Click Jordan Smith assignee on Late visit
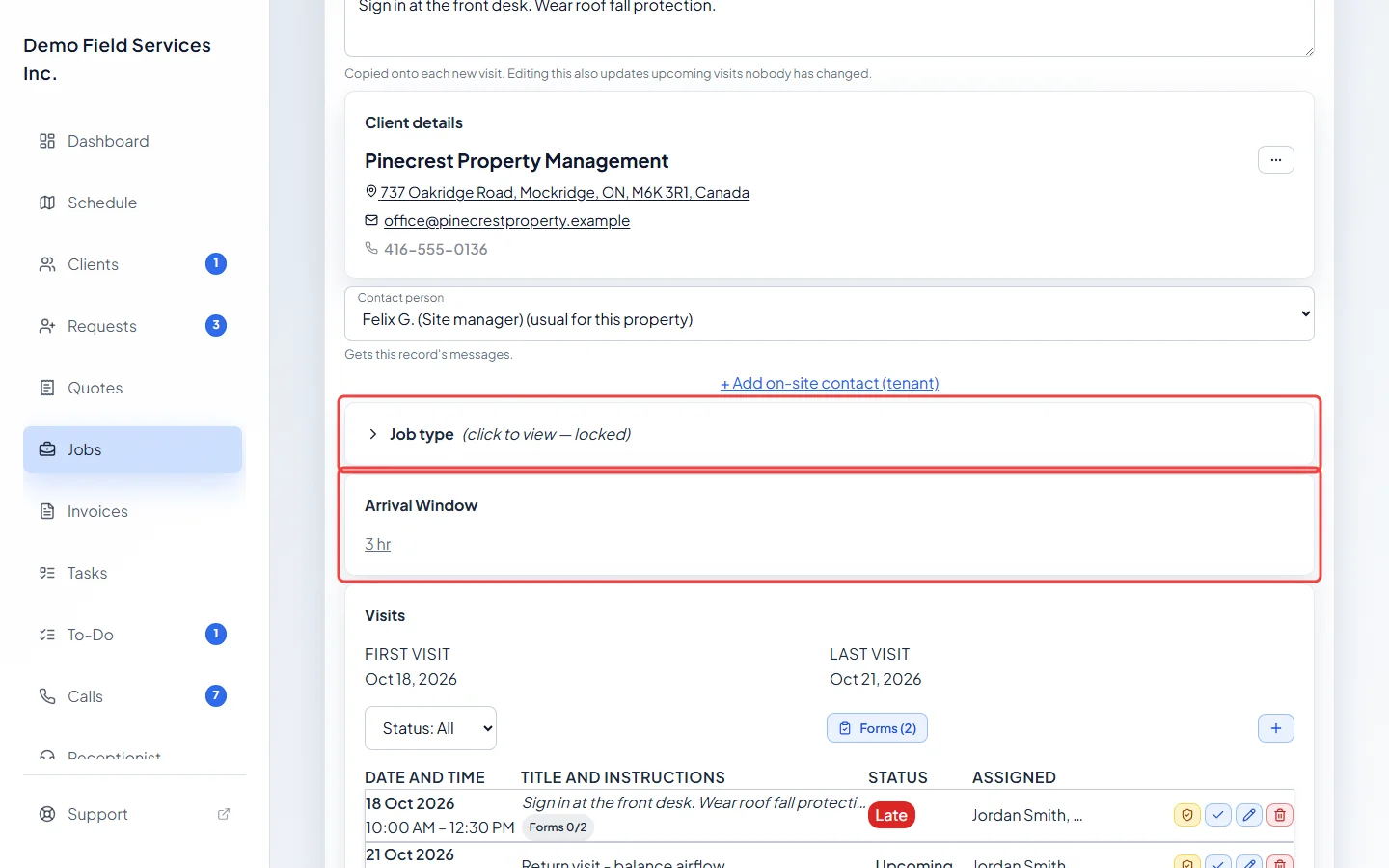The height and width of the screenshot is (868, 1389). tap(1026, 815)
